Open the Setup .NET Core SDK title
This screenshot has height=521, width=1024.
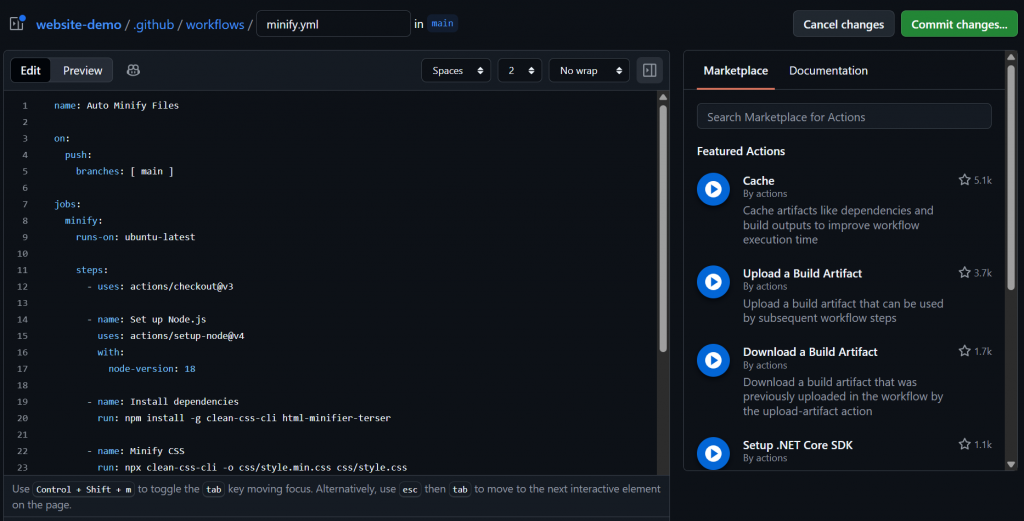pyautogui.click(x=797, y=445)
